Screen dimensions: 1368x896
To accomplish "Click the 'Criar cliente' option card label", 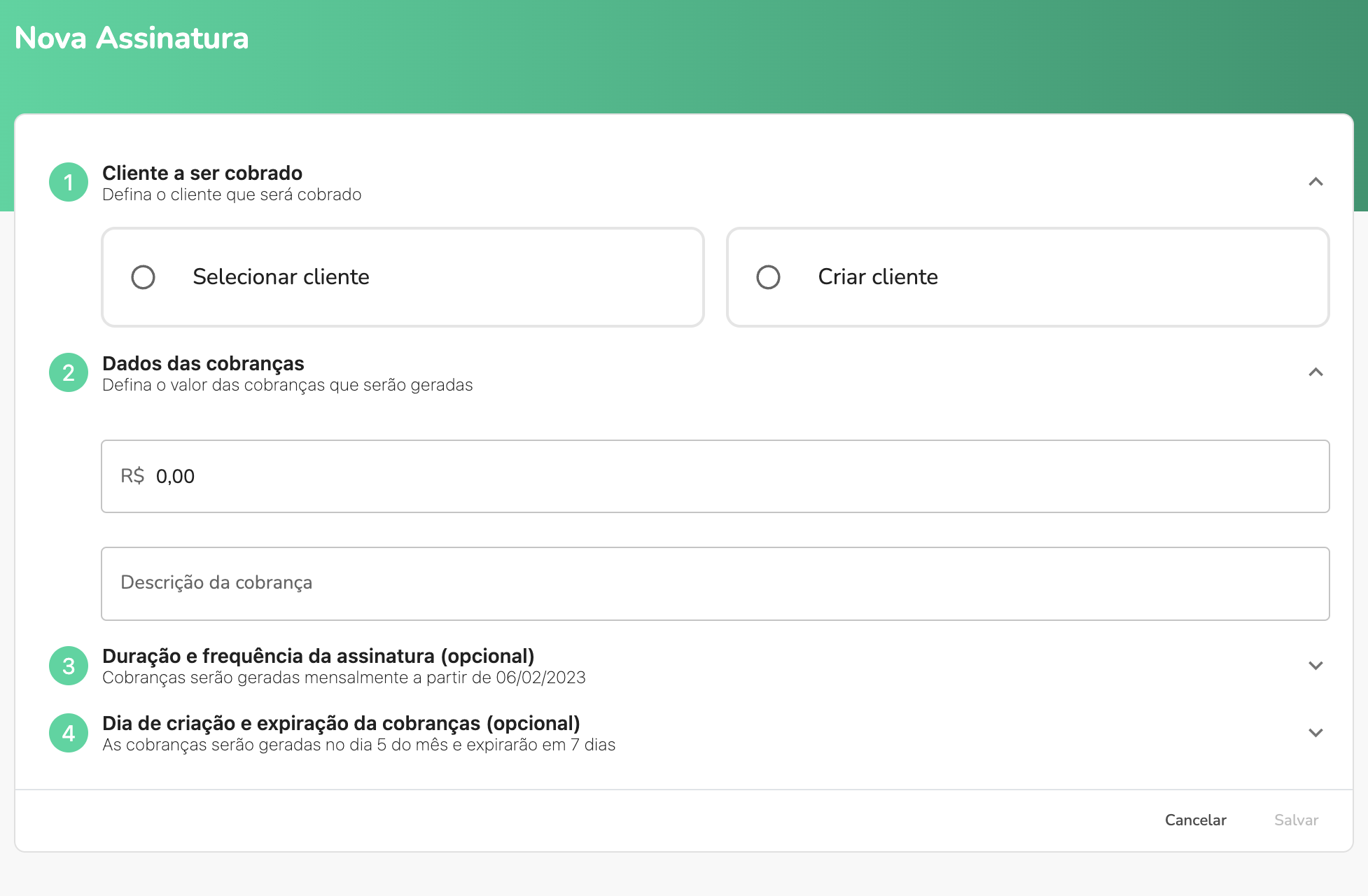I will pyautogui.click(x=877, y=277).
